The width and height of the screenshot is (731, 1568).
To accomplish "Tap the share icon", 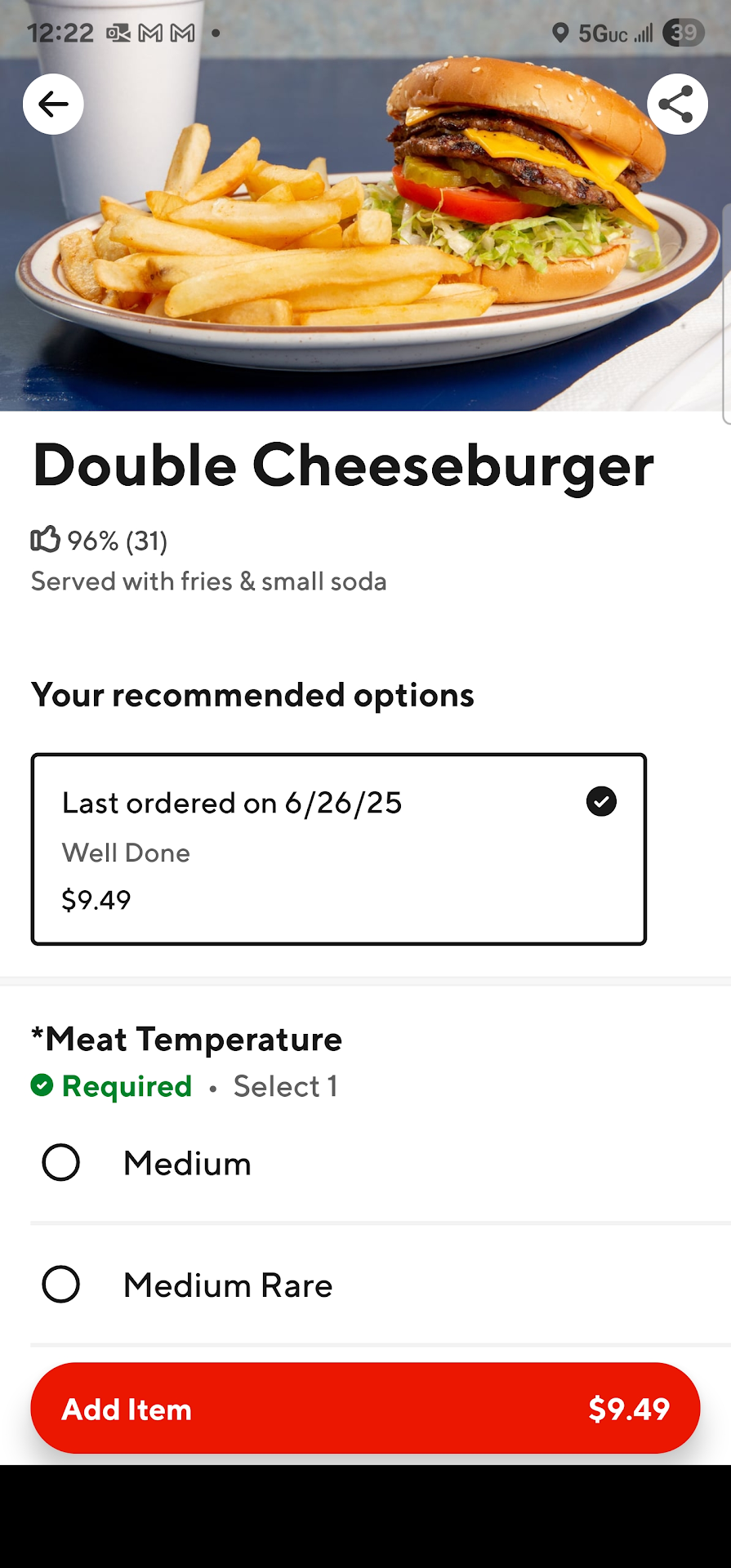I will [x=676, y=104].
